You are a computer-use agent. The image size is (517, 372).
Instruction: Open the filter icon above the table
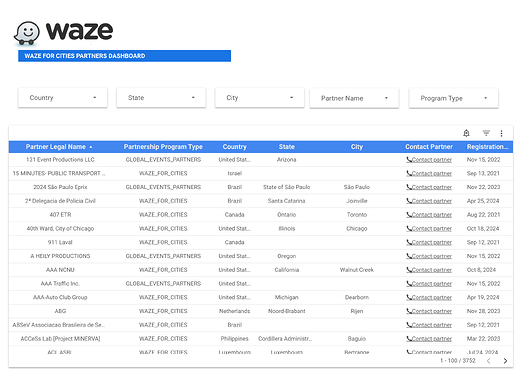tap(486, 133)
